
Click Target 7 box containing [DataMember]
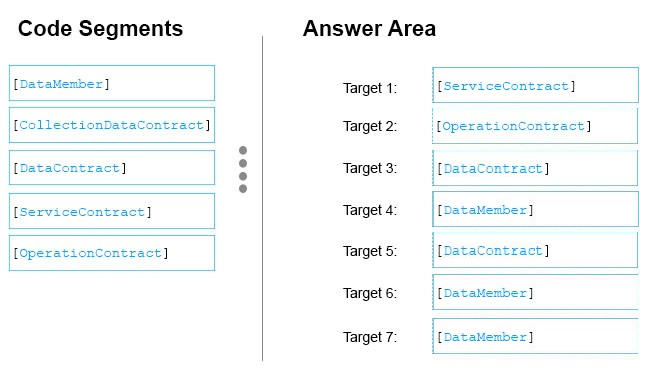coord(535,336)
